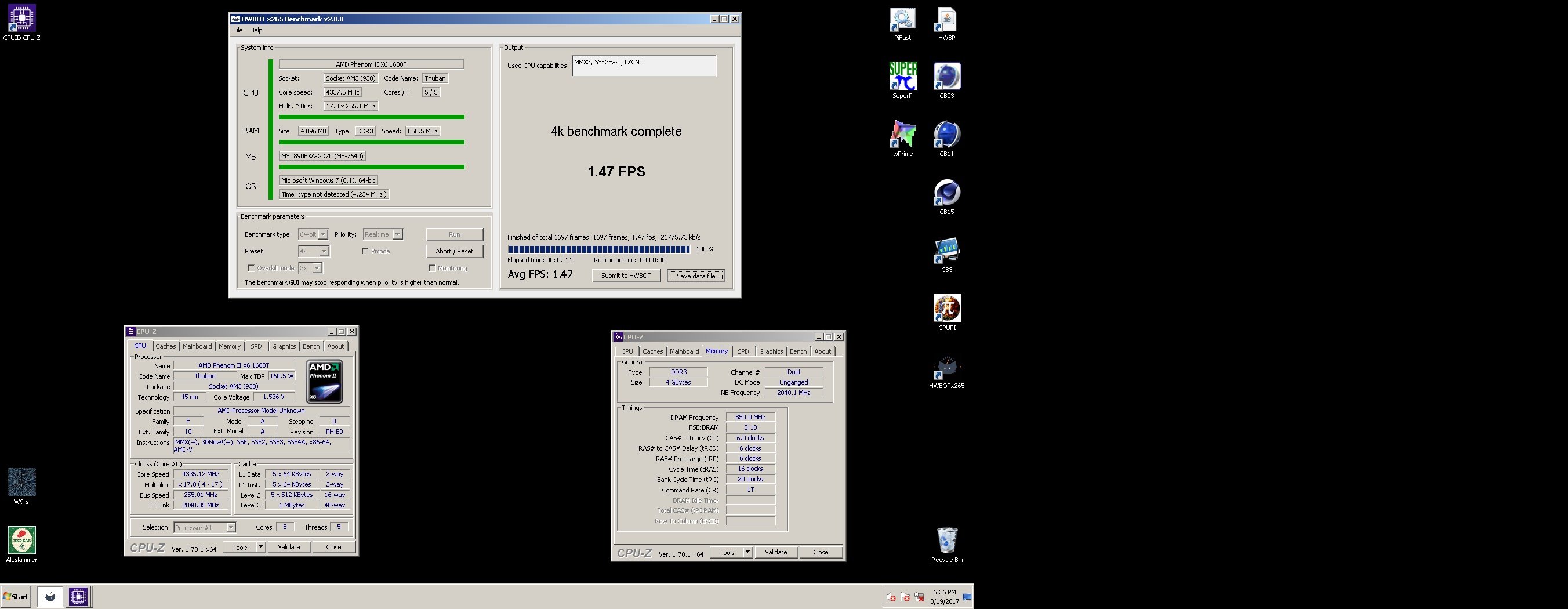This screenshot has width=1568, height=609.
Task: Launch GPUPI from the desktop
Action: click(x=946, y=313)
